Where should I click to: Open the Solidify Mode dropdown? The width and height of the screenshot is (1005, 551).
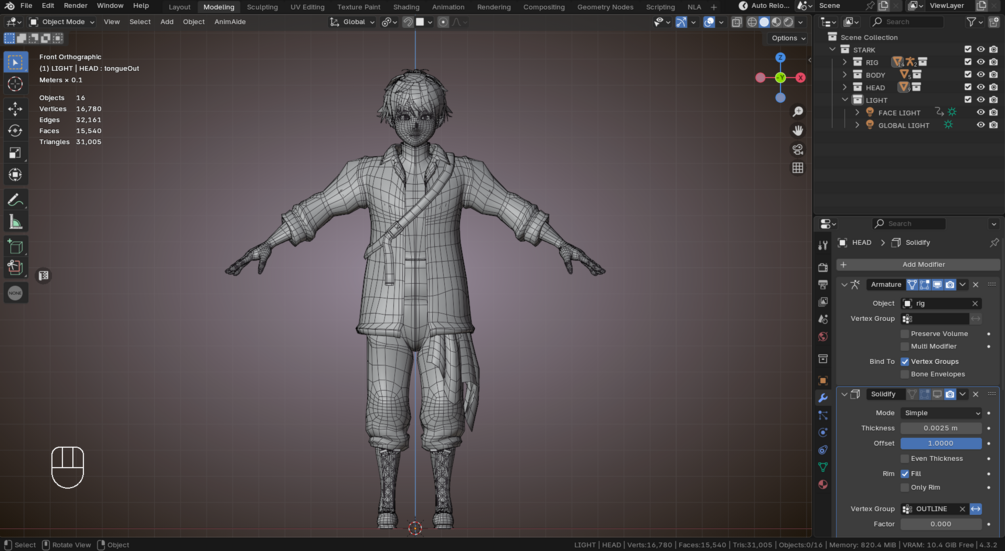tap(941, 413)
